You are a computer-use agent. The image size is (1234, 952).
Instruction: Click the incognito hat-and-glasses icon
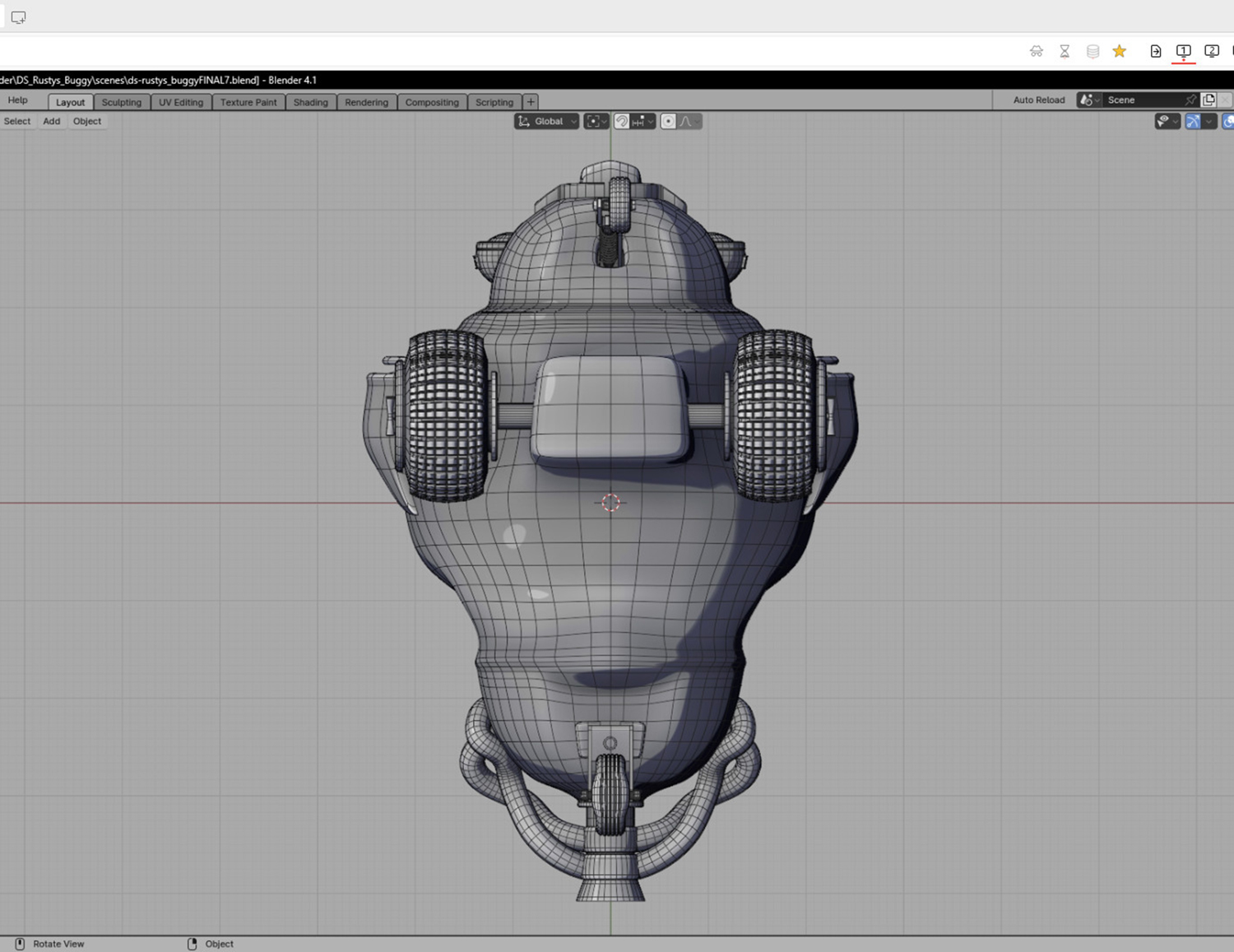pyautogui.click(x=1037, y=51)
